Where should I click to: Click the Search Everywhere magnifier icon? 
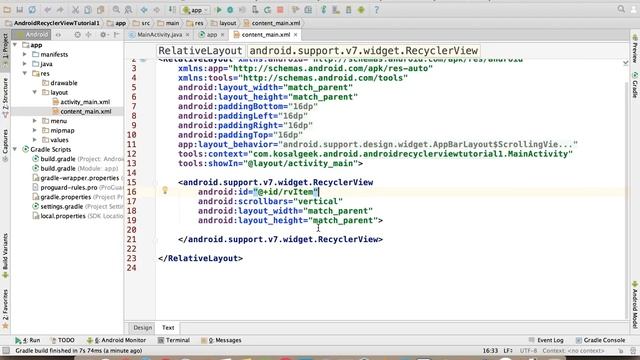click(x=621, y=9)
